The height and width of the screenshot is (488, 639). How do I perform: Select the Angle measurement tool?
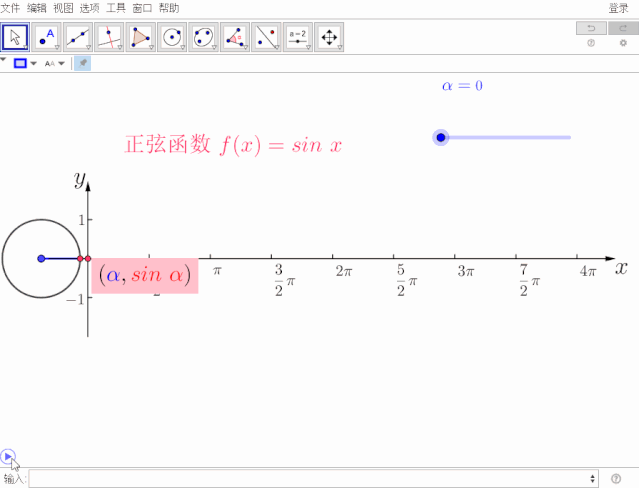click(x=235, y=37)
